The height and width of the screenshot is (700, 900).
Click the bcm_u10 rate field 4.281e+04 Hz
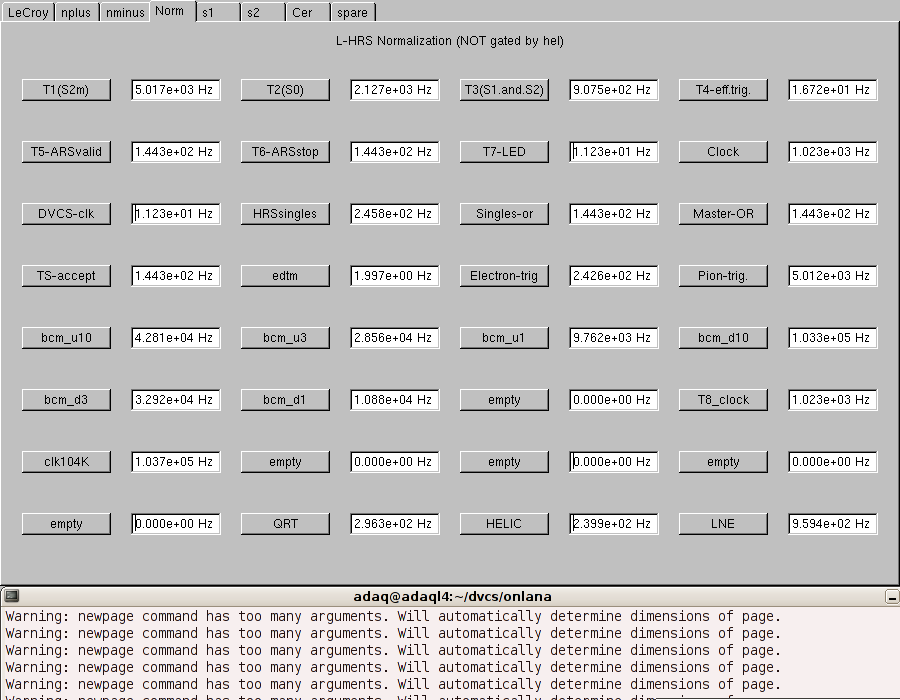coord(176,338)
